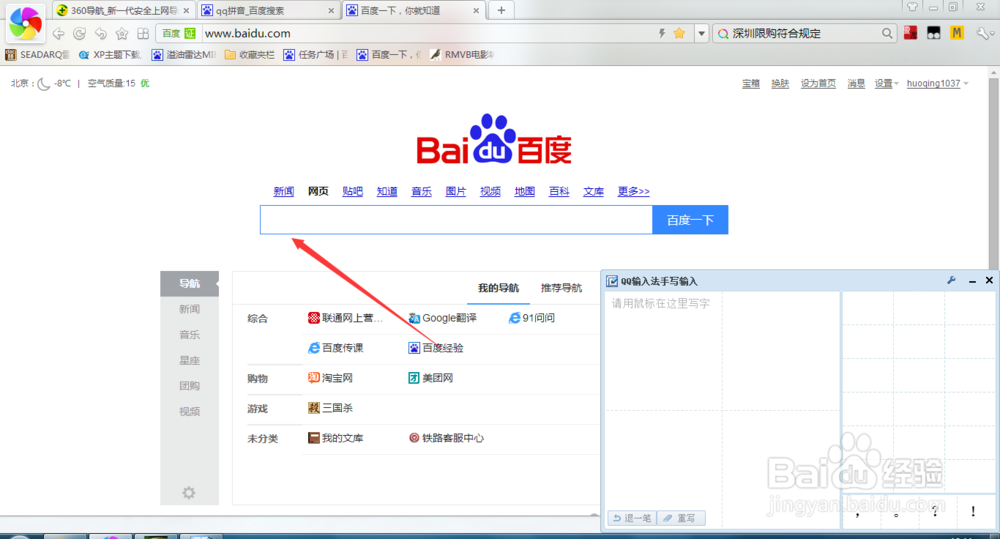Click the 360 browser colorful logo
Screen dimensions: 1000x539
pyautogui.click(x=25, y=22)
